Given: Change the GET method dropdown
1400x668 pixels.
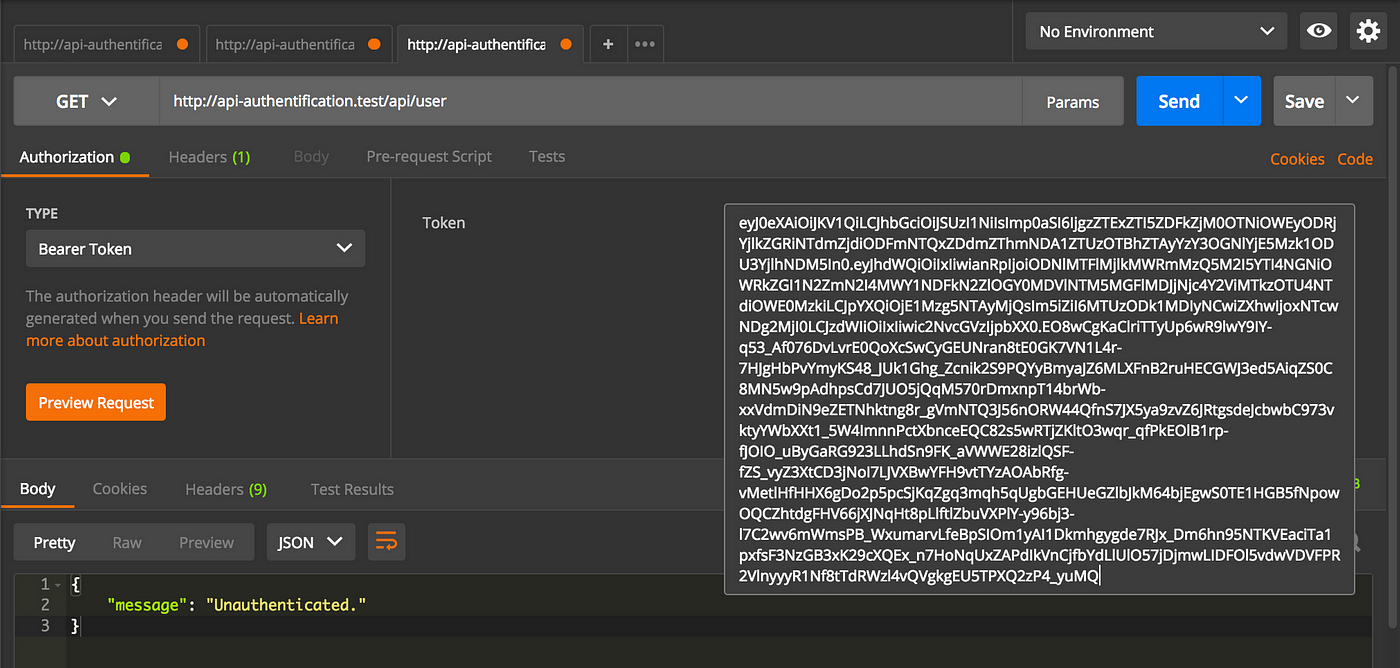Looking at the screenshot, I should 86,101.
